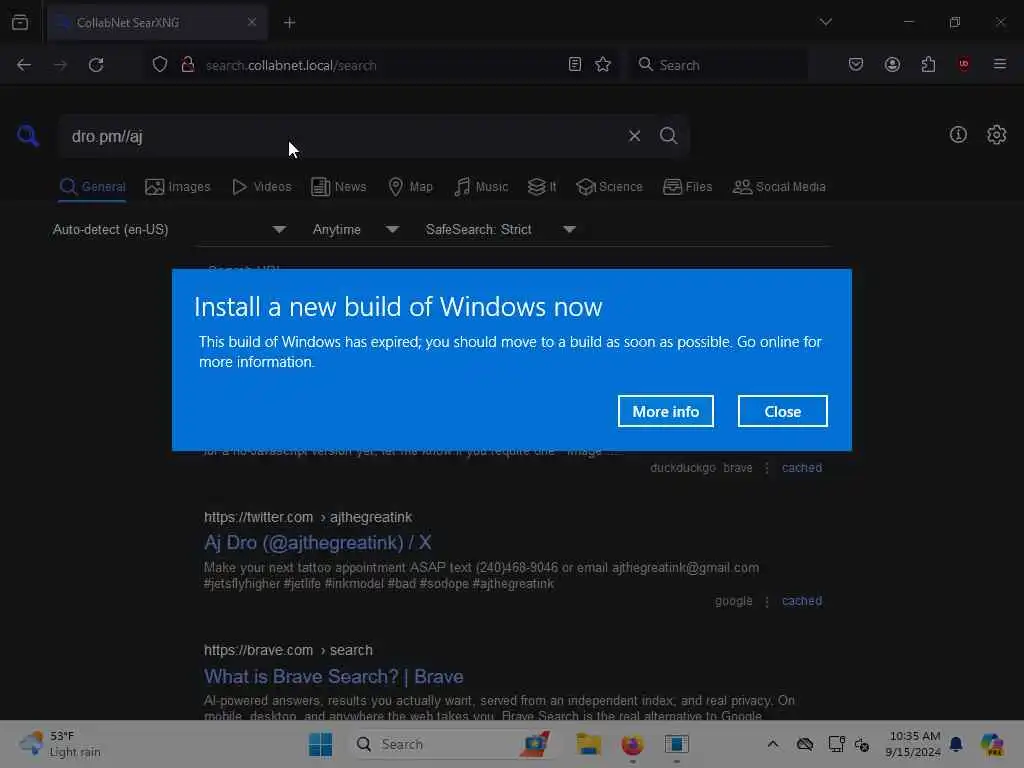Open the Auto-detect (en-US) language dropdown
This screenshot has width=1024, height=768.
pos(169,229)
